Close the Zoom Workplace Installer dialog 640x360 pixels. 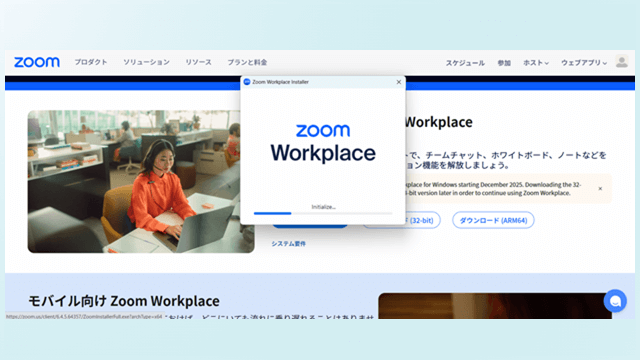pos(399,82)
